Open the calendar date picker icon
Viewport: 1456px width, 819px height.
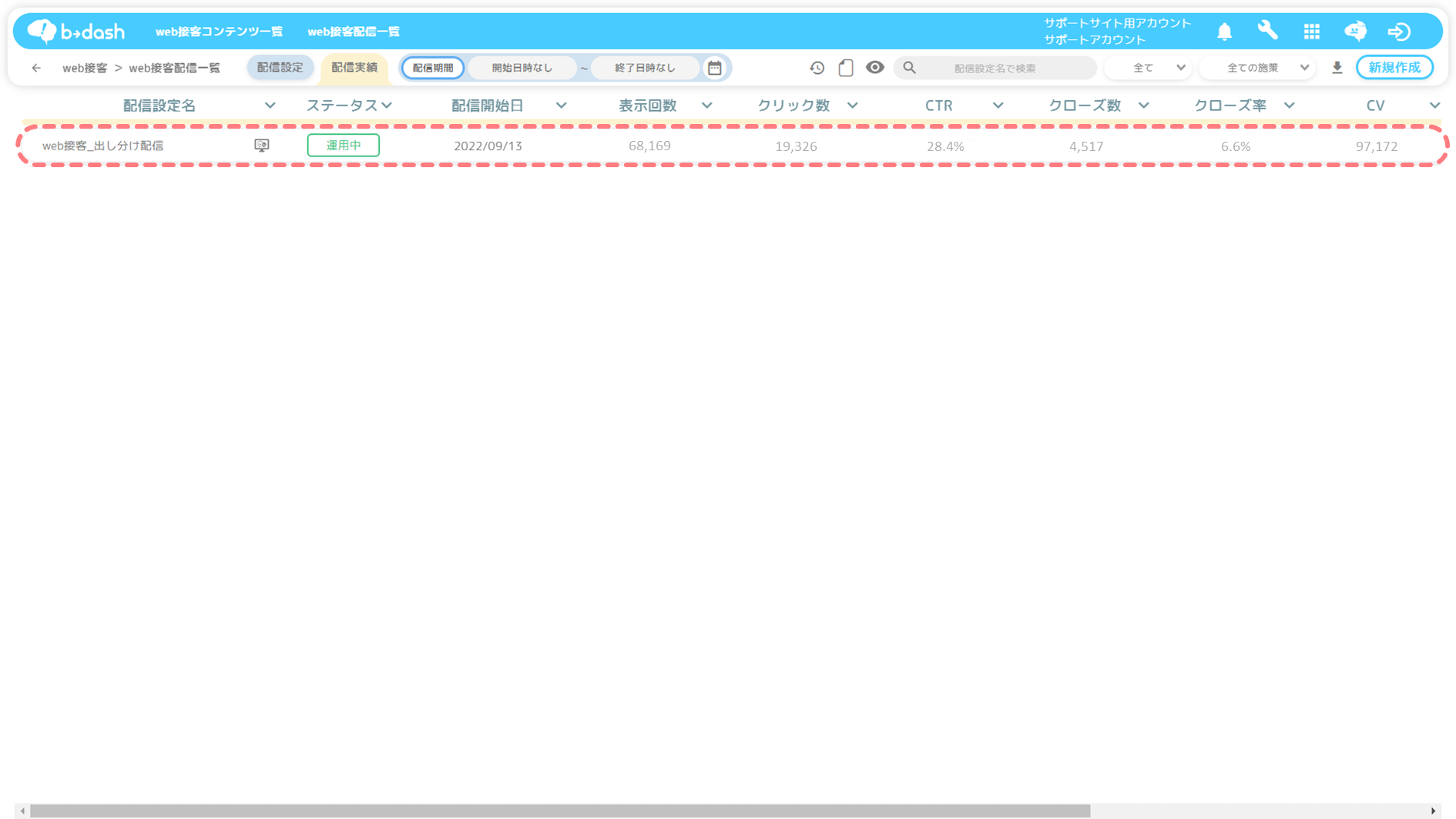click(x=715, y=68)
